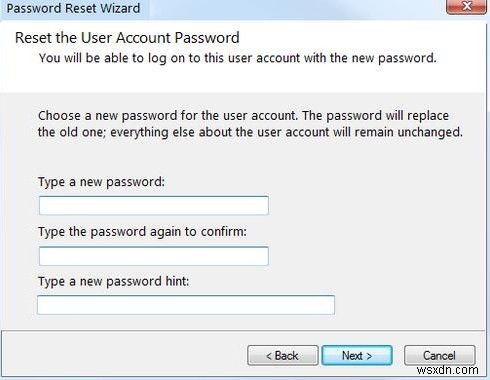The height and width of the screenshot is (380, 490).
Task: Click the "Type a new password hint:" label
Action: 113,281
